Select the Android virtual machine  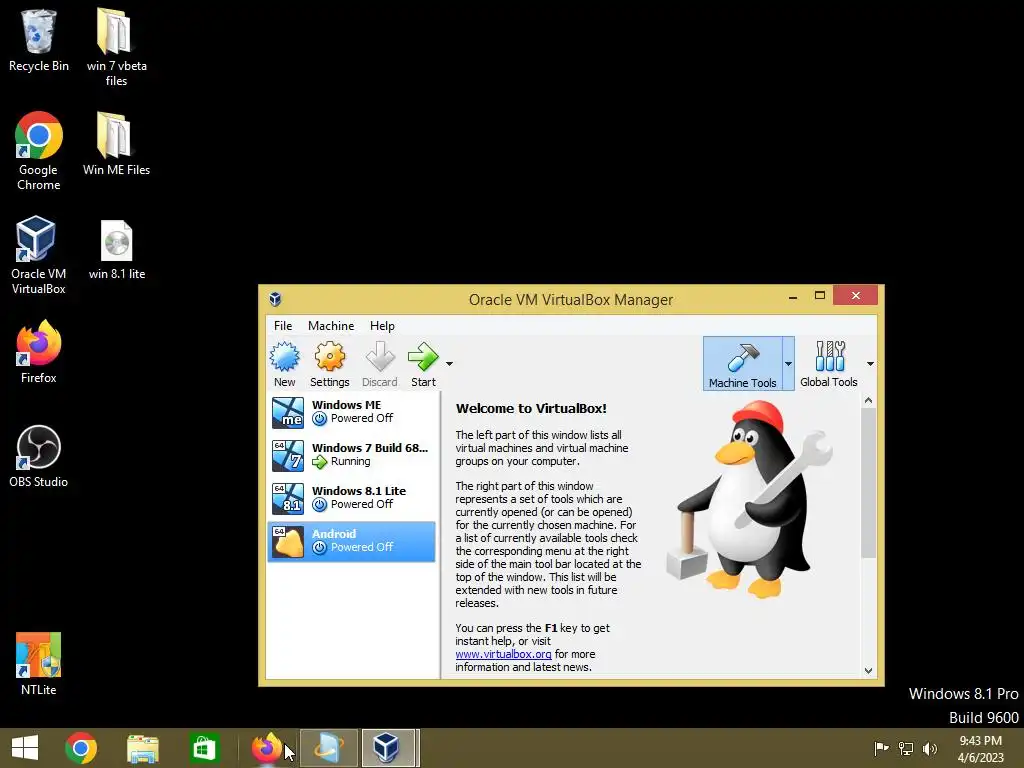tap(351, 541)
